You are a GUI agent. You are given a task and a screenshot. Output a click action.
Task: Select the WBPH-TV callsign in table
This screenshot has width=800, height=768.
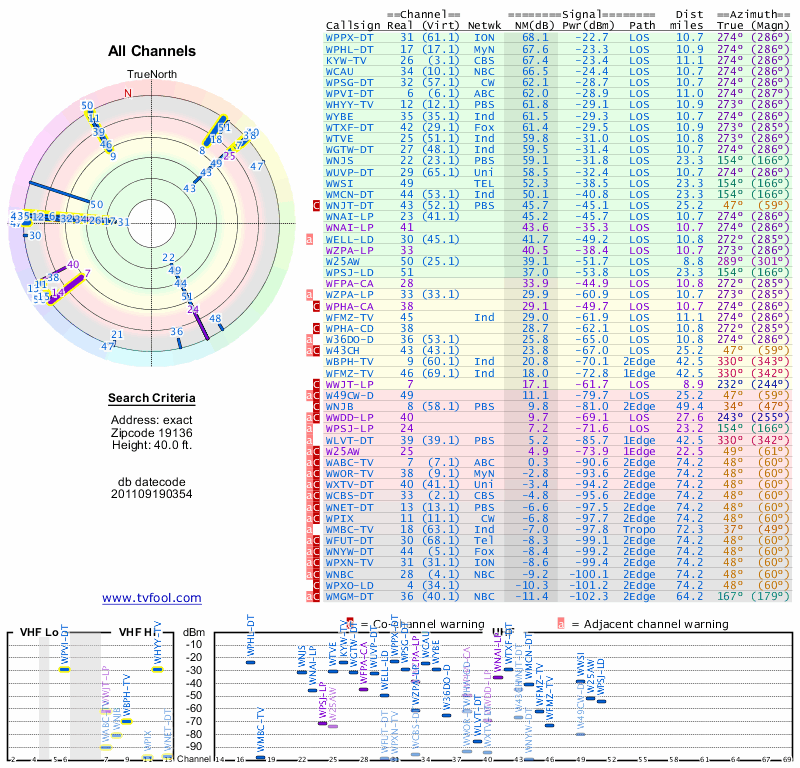tap(349, 362)
